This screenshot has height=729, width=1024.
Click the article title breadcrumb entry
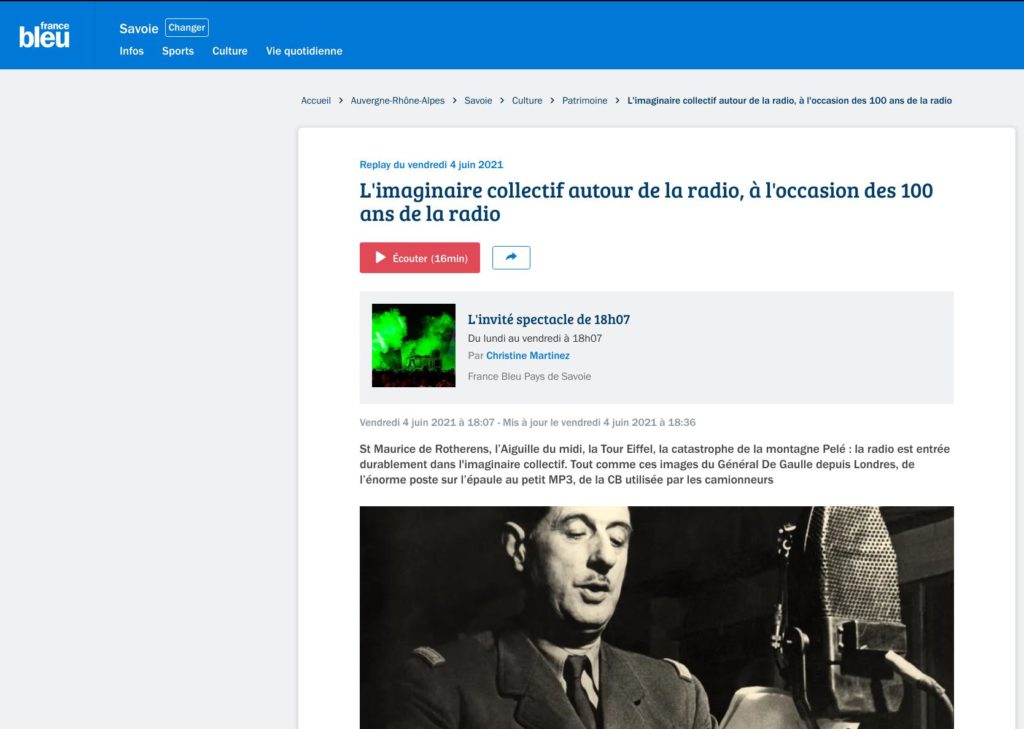click(790, 101)
